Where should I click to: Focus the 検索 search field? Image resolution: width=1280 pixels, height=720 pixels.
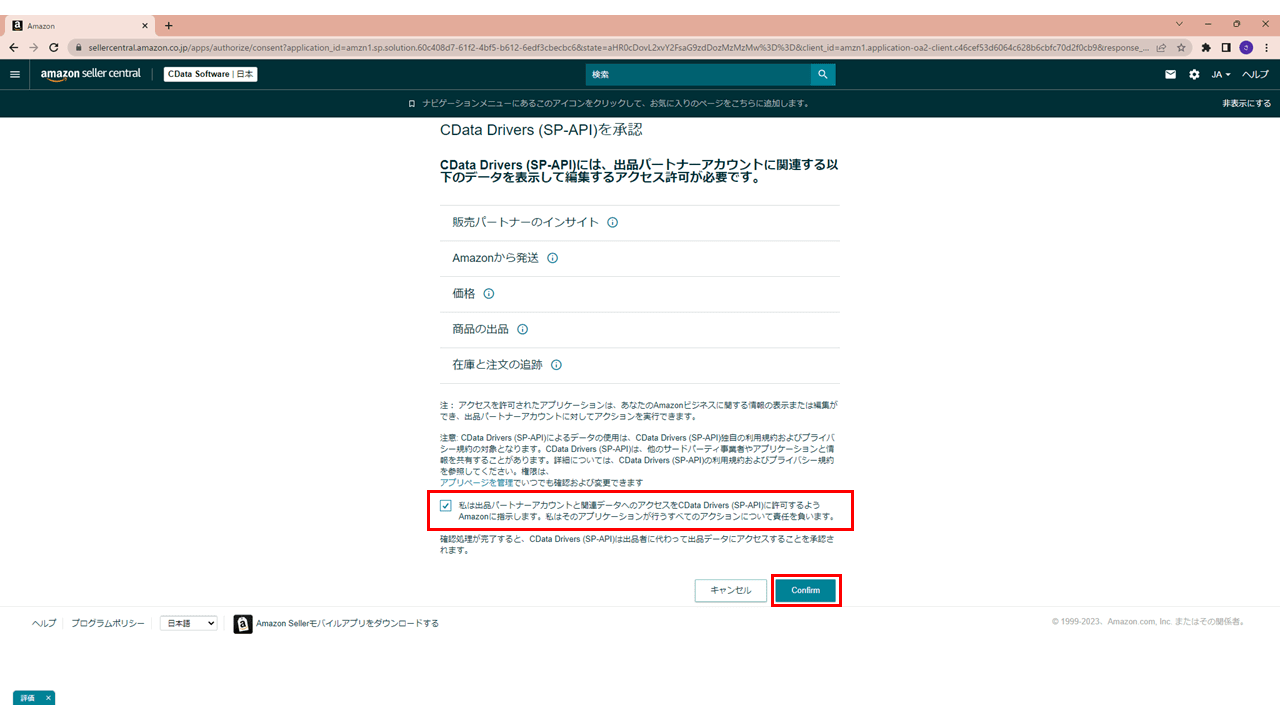click(698, 74)
